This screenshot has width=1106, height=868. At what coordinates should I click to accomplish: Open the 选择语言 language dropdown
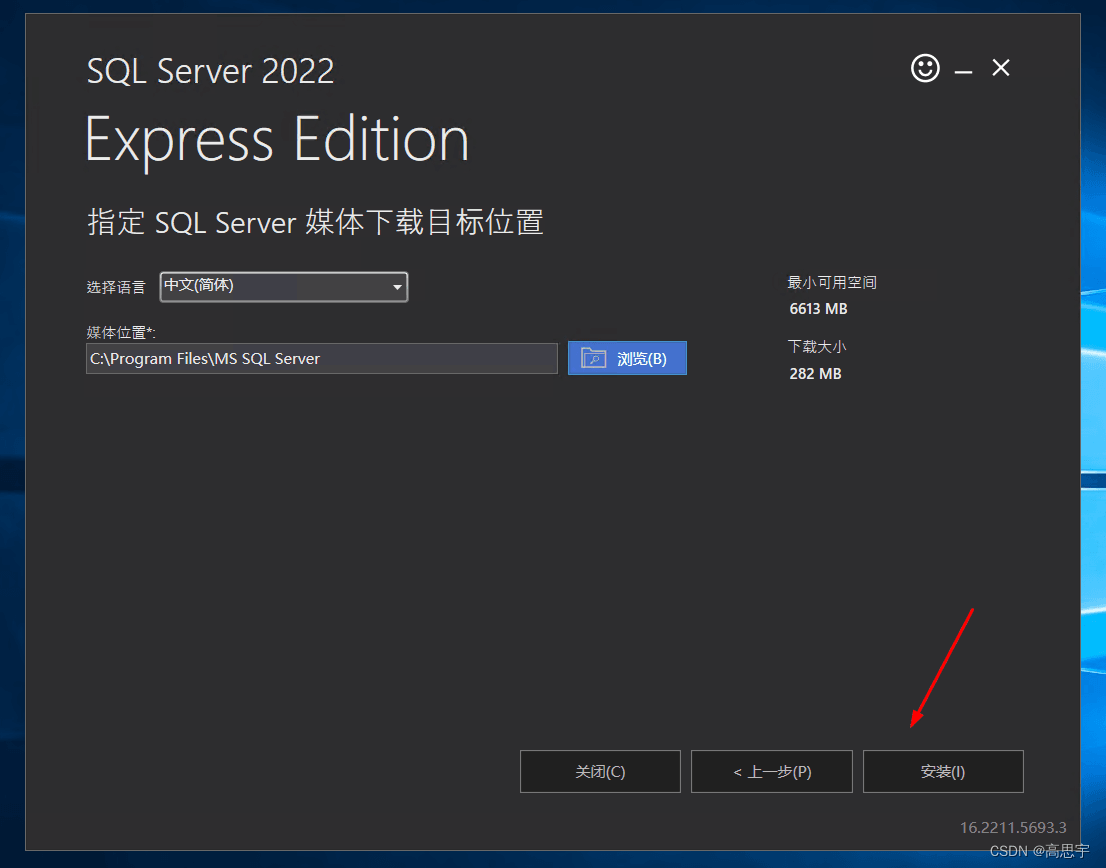[284, 286]
